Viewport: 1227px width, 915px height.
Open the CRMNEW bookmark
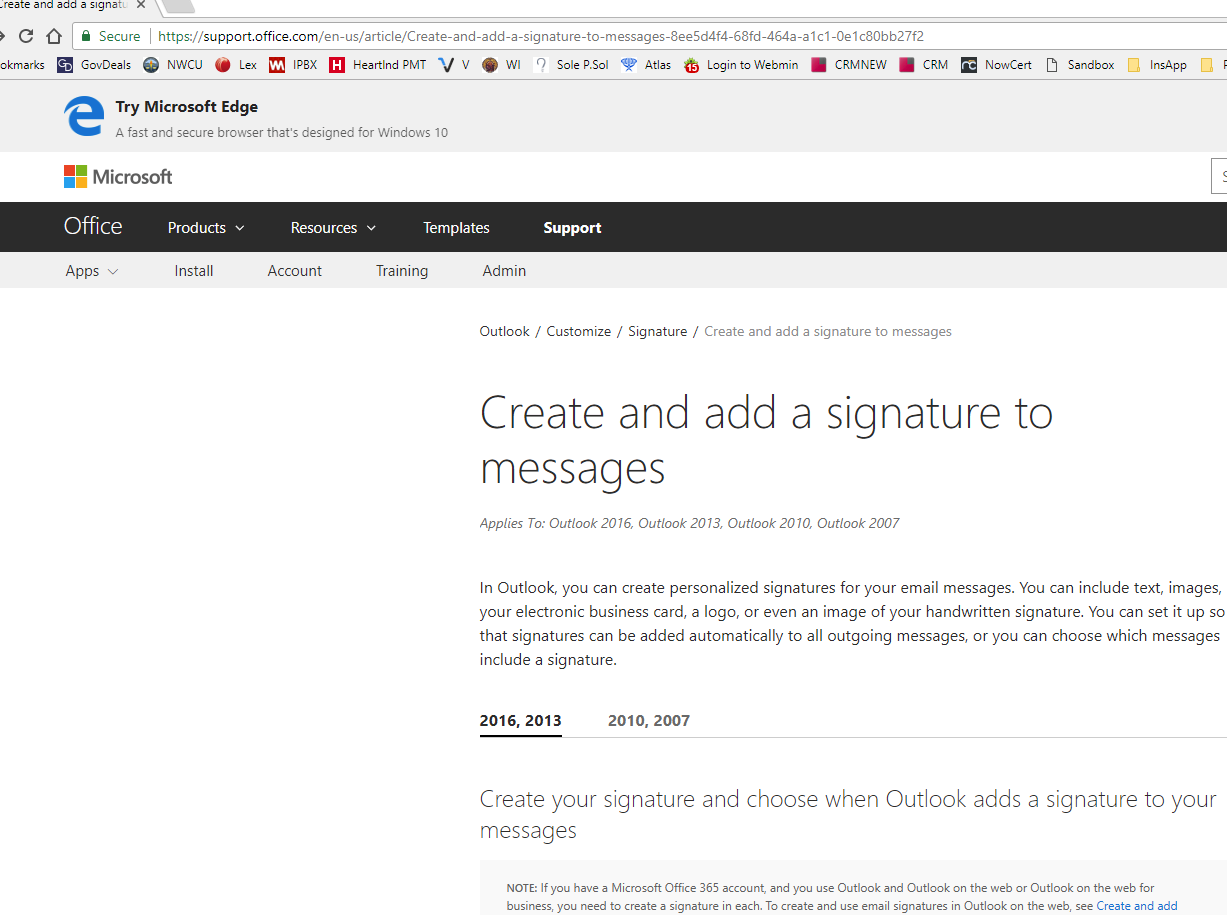pyautogui.click(x=849, y=65)
